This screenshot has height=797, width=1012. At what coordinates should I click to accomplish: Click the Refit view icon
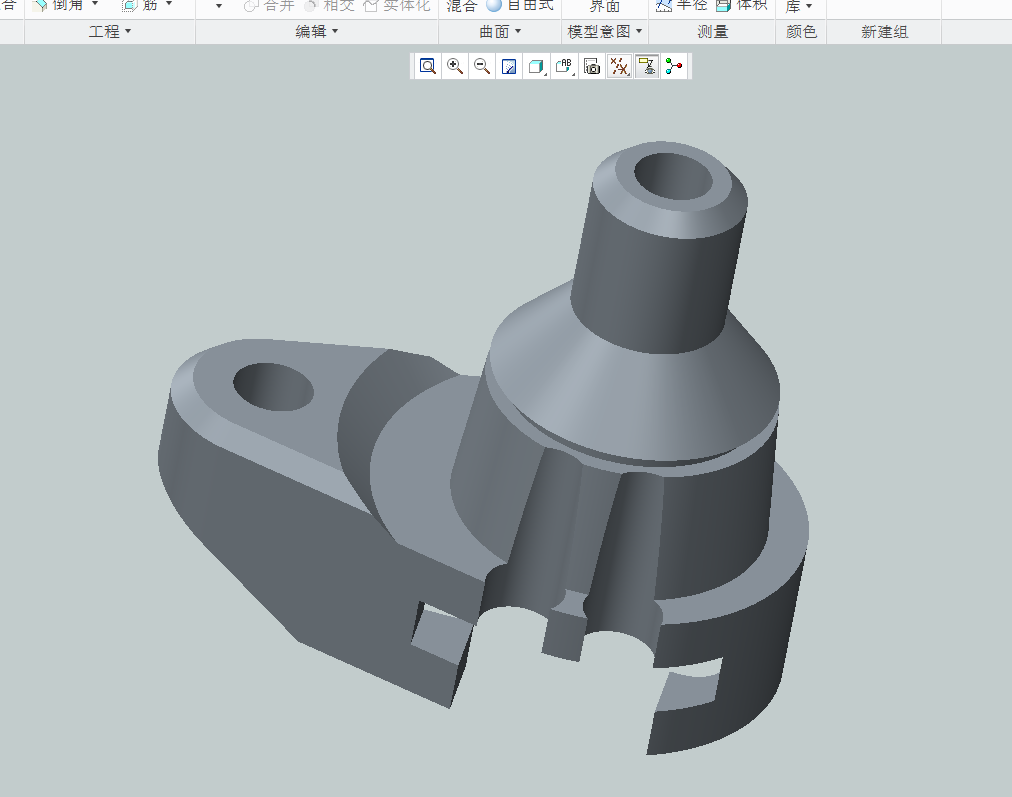428,67
